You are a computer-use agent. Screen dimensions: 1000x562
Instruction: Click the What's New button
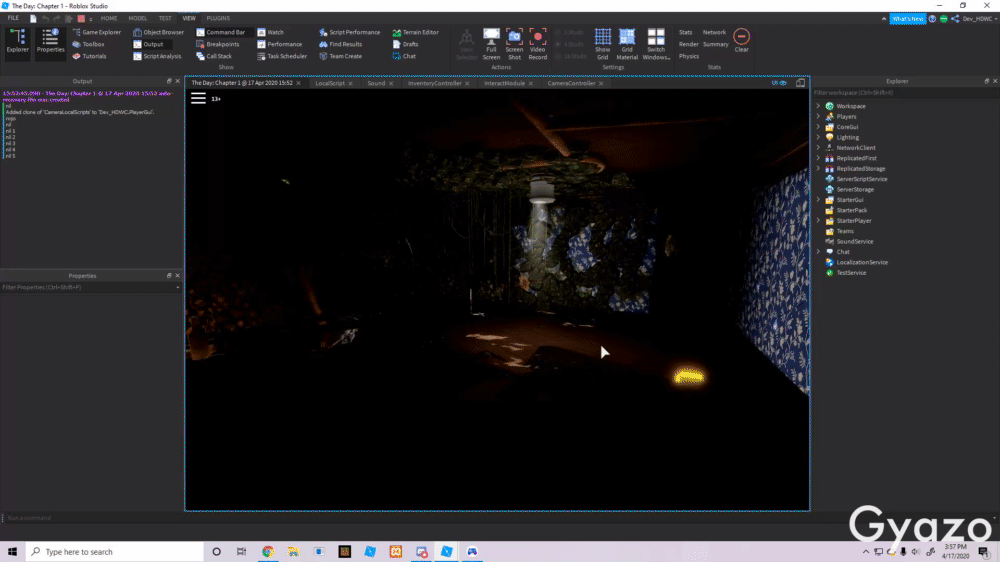pos(907,18)
